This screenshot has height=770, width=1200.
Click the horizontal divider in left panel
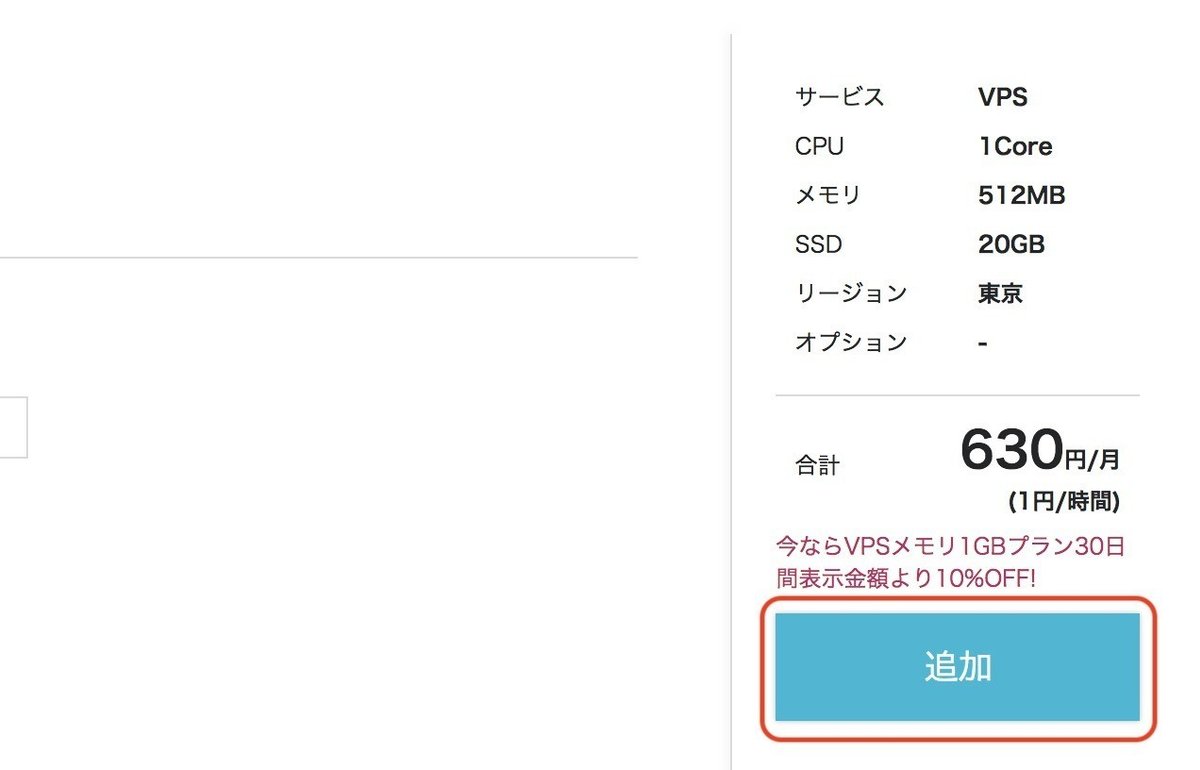318,258
